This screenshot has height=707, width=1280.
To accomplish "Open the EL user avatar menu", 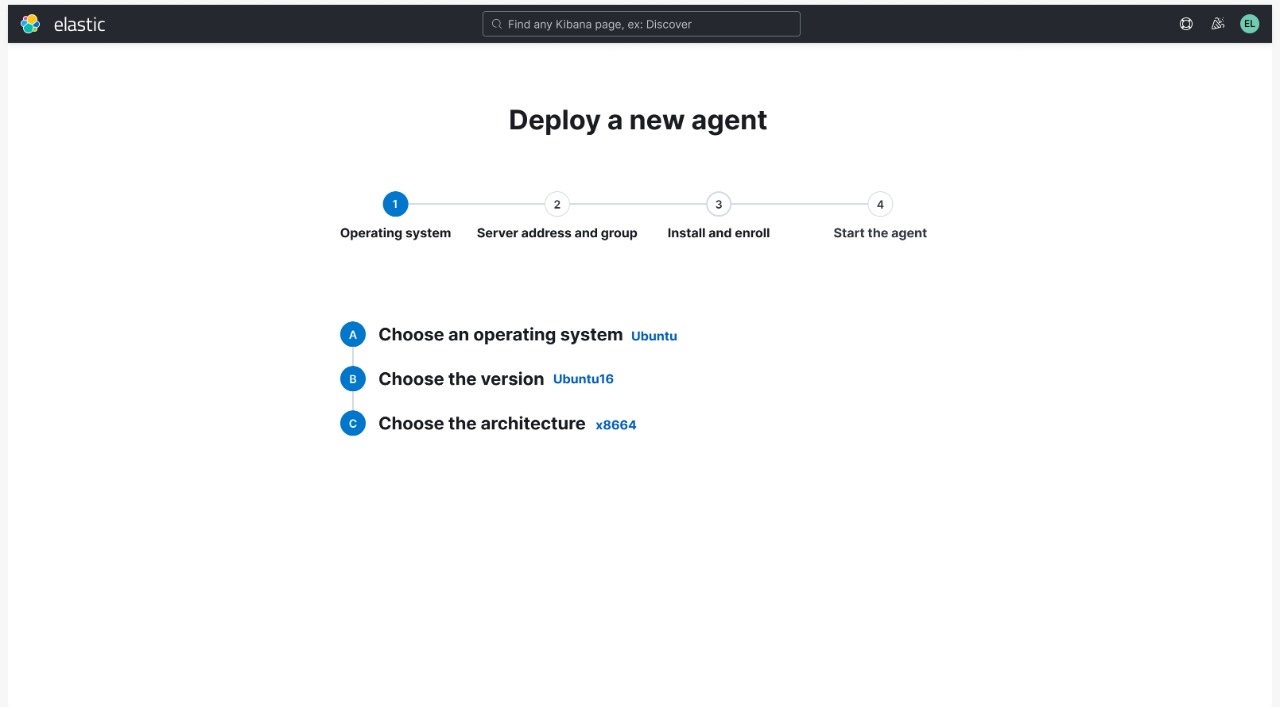I will point(1249,23).
